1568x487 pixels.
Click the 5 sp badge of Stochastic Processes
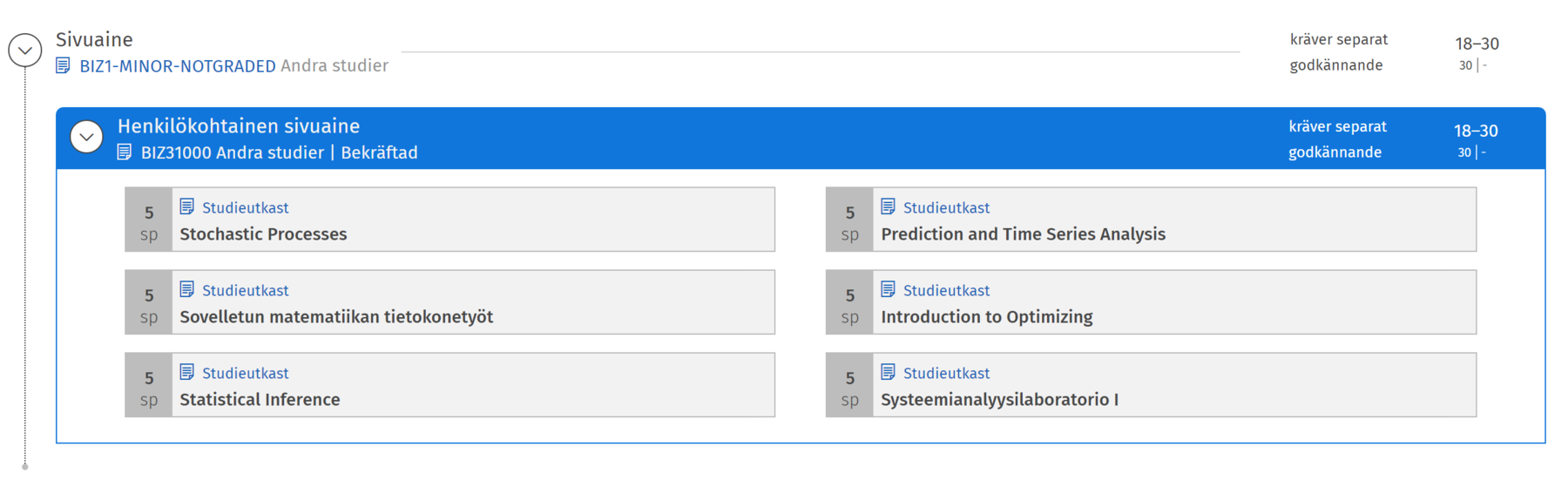(149, 221)
